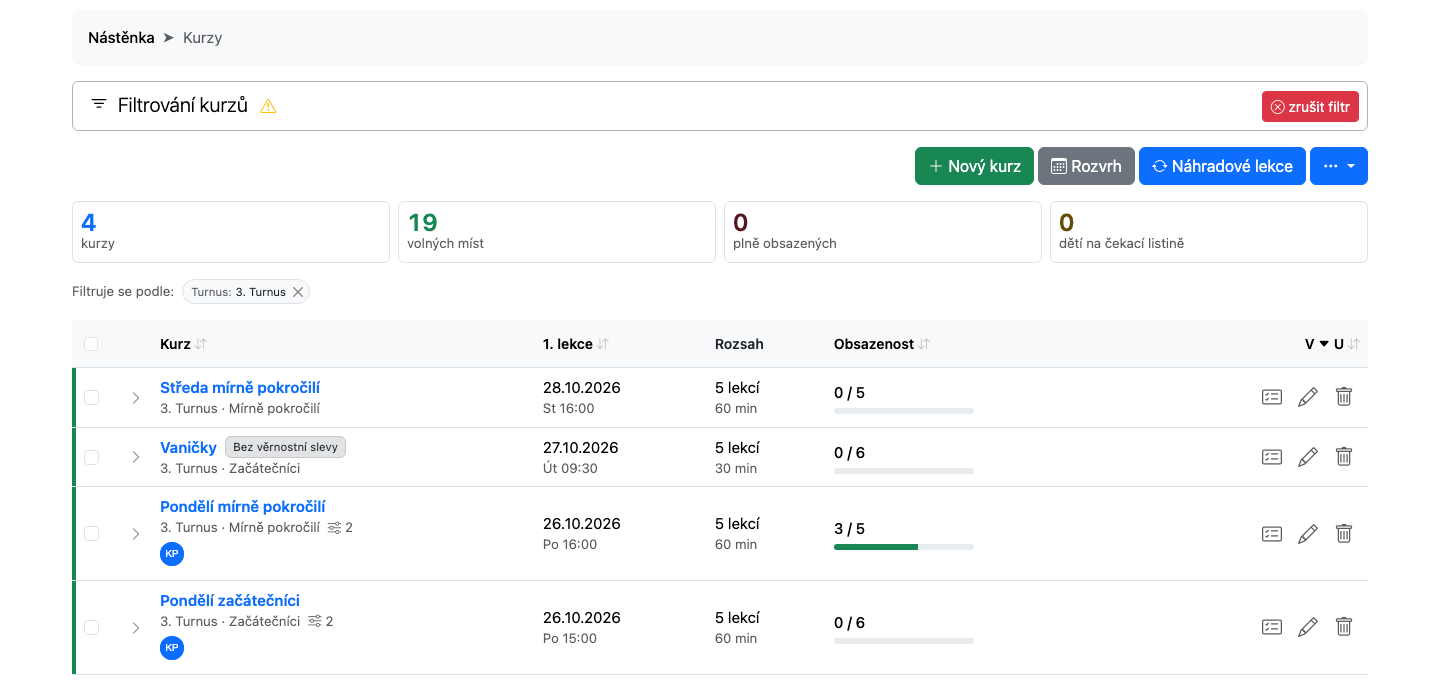This screenshot has height=685, width=1440.
Task: Open attendance list icon for Středa mírně pokročilí
Action: pos(1271,397)
